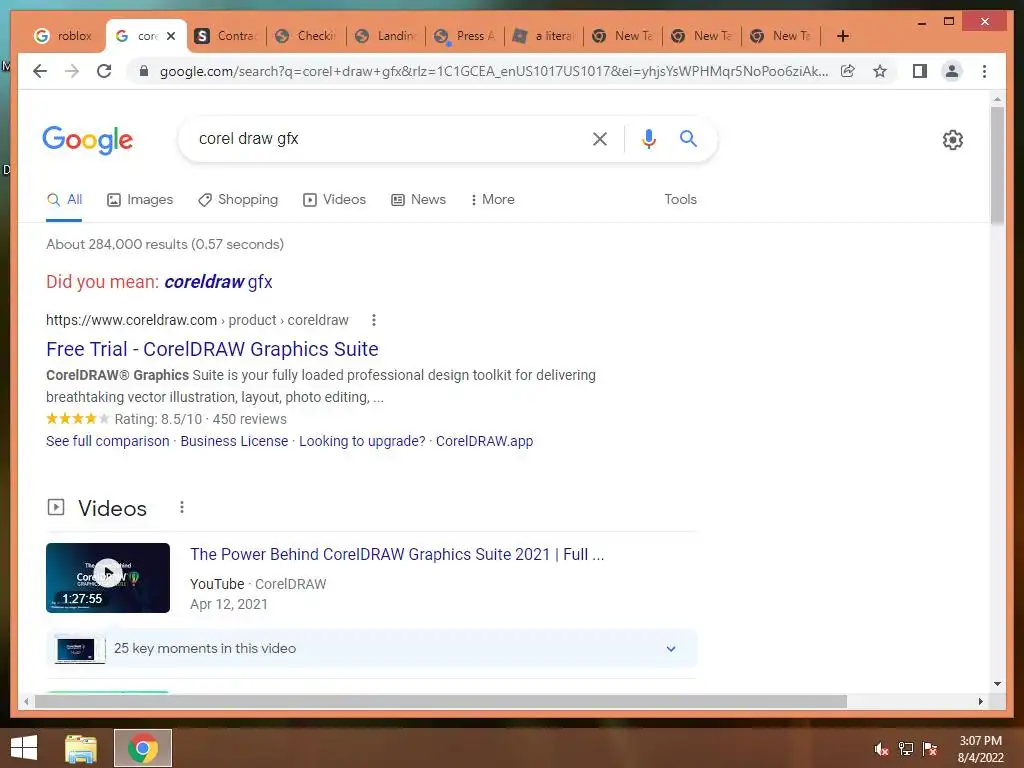
Task: Open the search Tools options
Action: pos(680,200)
